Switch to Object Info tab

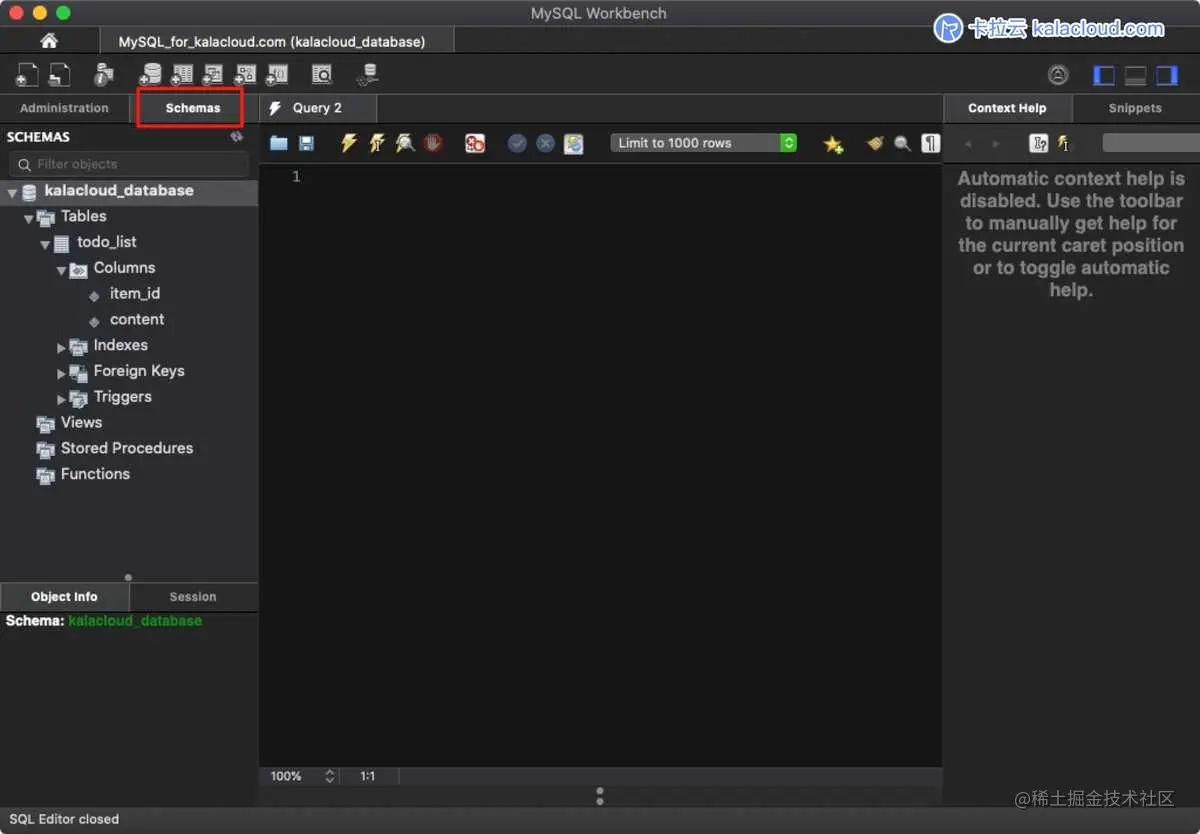pos(64,597)
